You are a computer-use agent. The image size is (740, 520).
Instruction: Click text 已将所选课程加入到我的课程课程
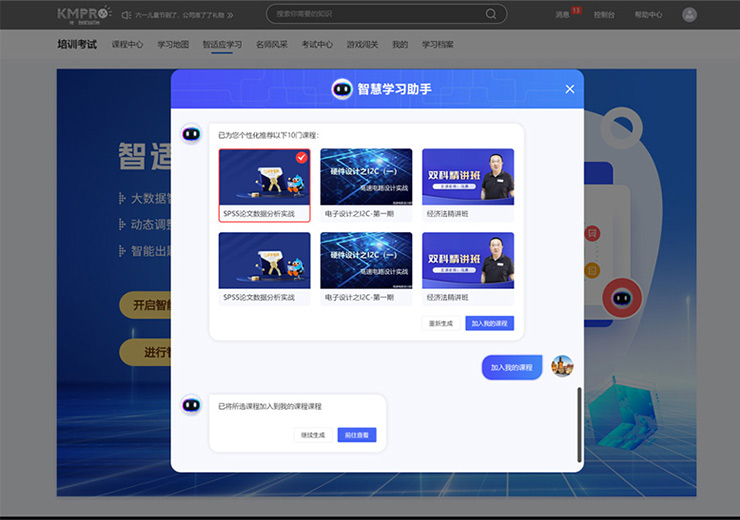270,406
